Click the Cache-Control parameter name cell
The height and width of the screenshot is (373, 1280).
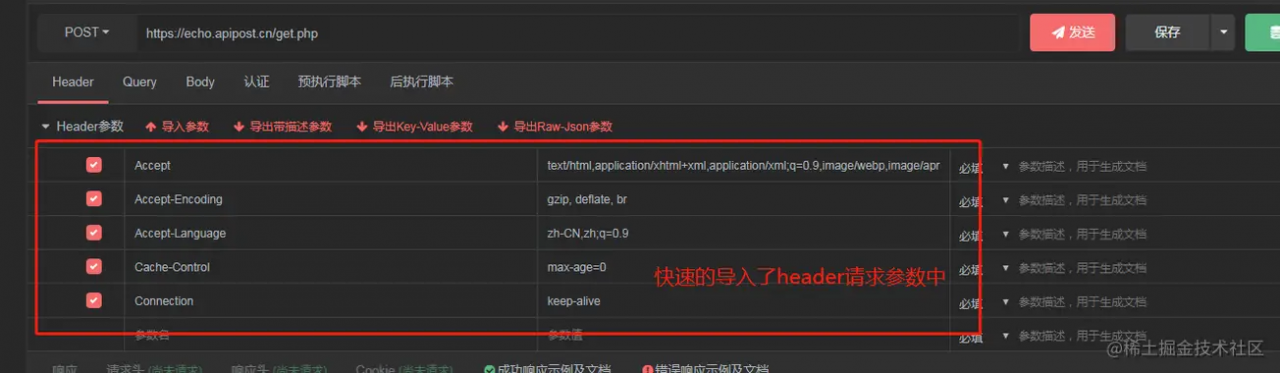point(331,267)
